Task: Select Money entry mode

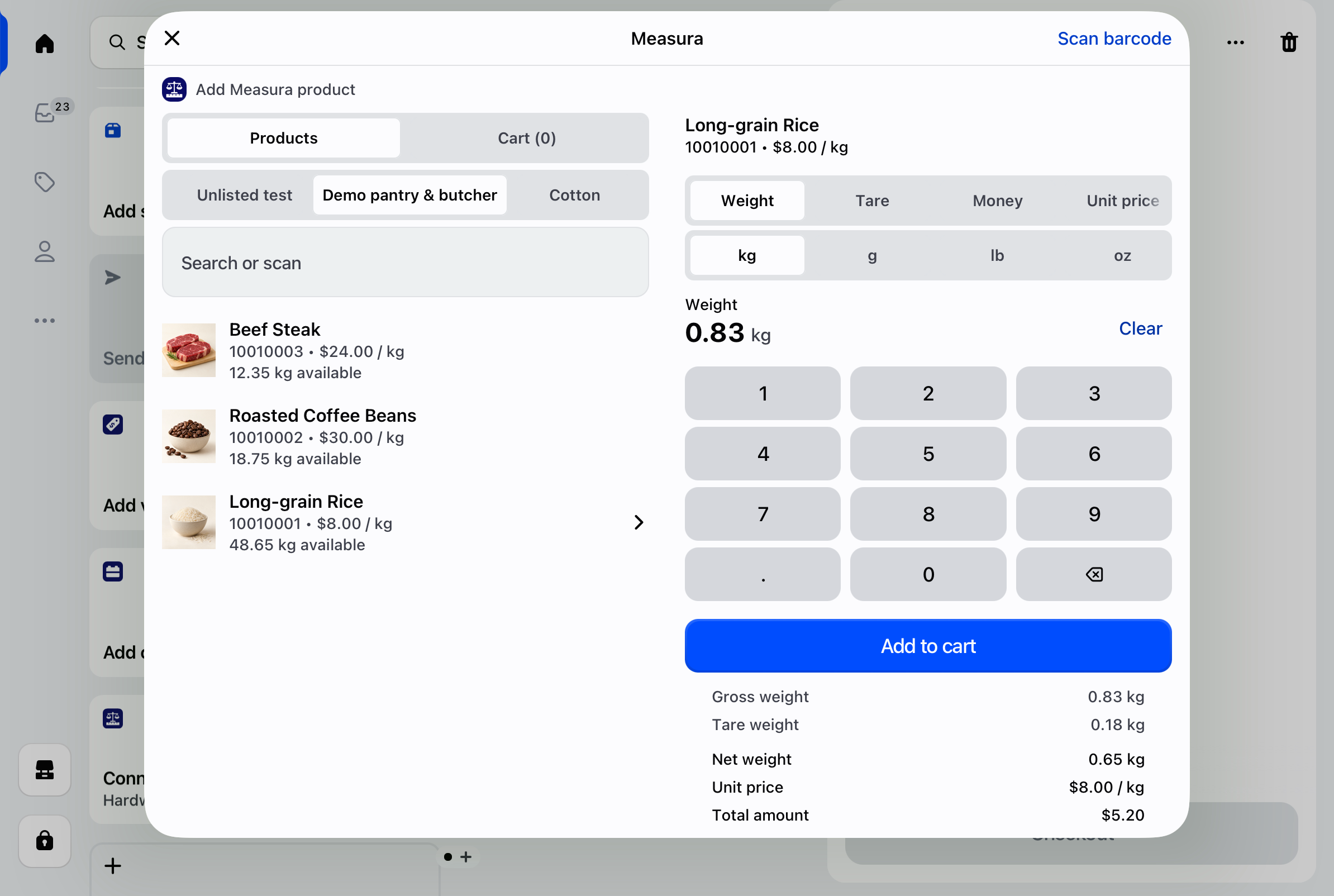Action: tap(998, 201)
